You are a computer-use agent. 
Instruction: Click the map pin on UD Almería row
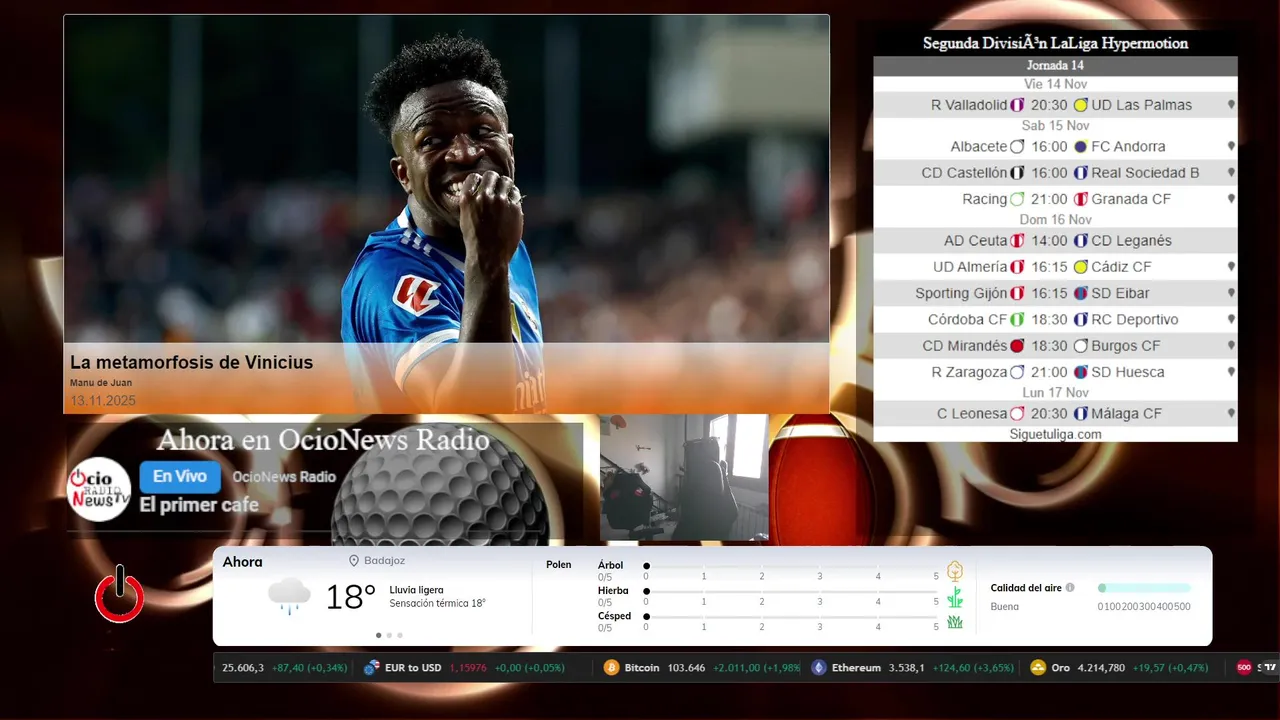coord(1231,266)
